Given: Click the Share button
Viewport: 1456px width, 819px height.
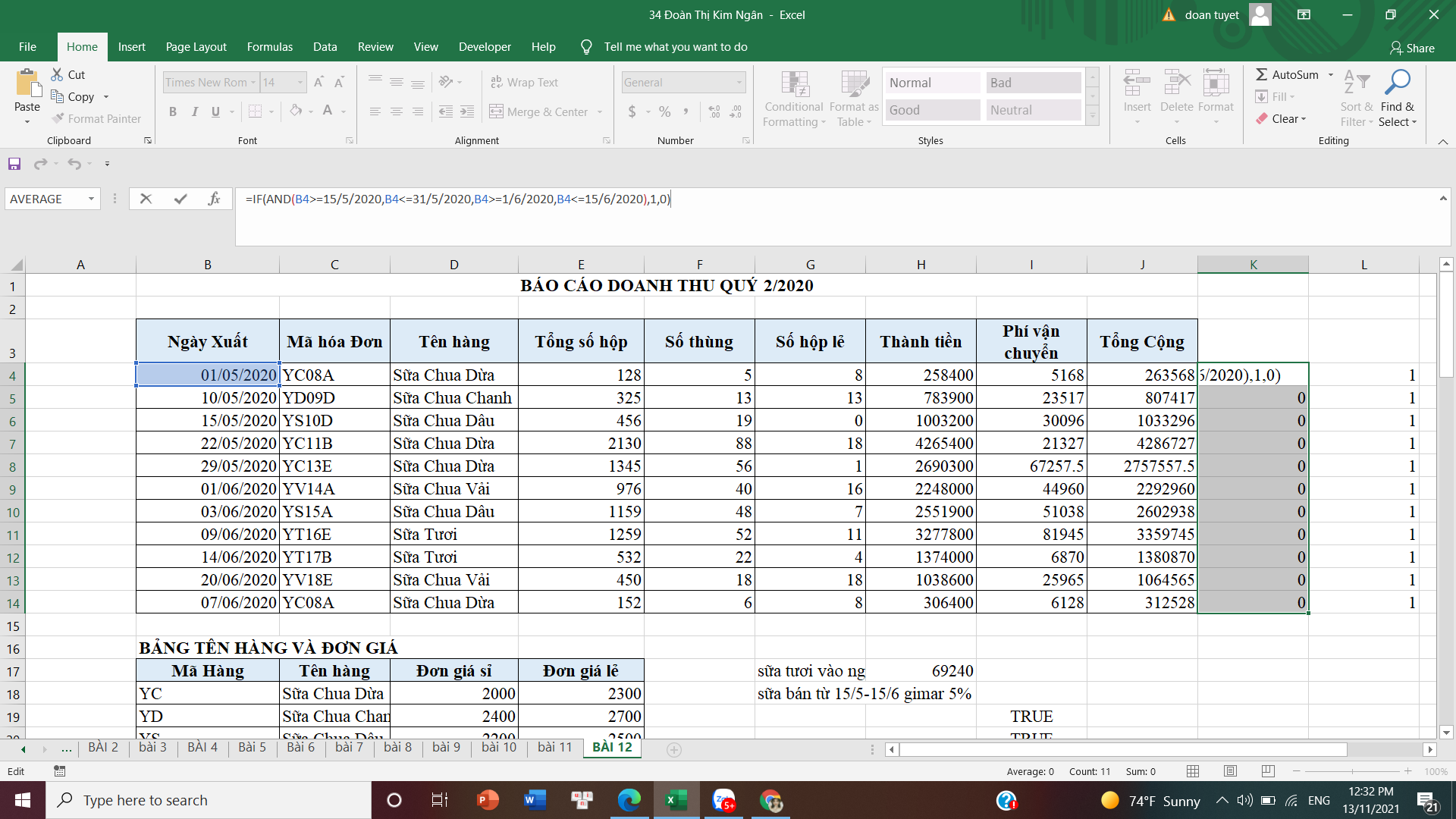Looking at the screenshot, I should point(1412,48).
